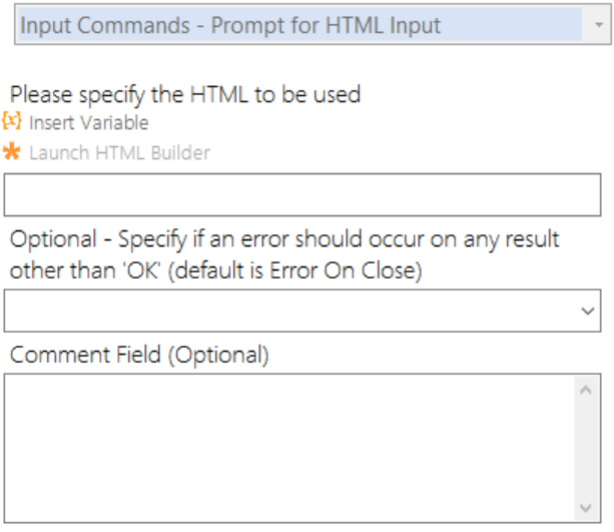The image size is (614, 532).
Task: Click the orange asterisk HTML Builder icon
Action: [13, 153]
